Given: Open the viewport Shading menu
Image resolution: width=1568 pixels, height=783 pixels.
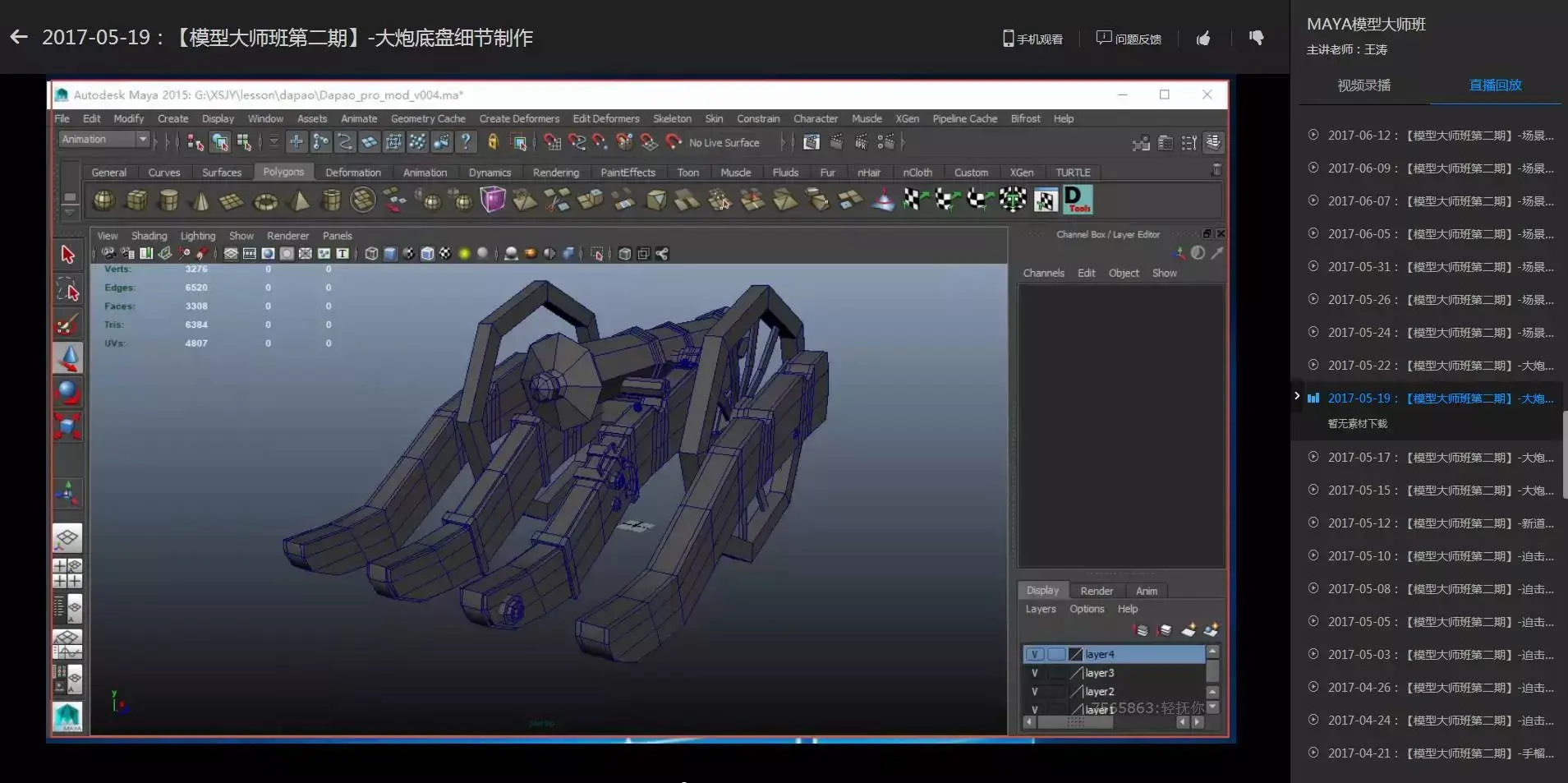Looking at the screenshot, I should [x=149, y=236].
